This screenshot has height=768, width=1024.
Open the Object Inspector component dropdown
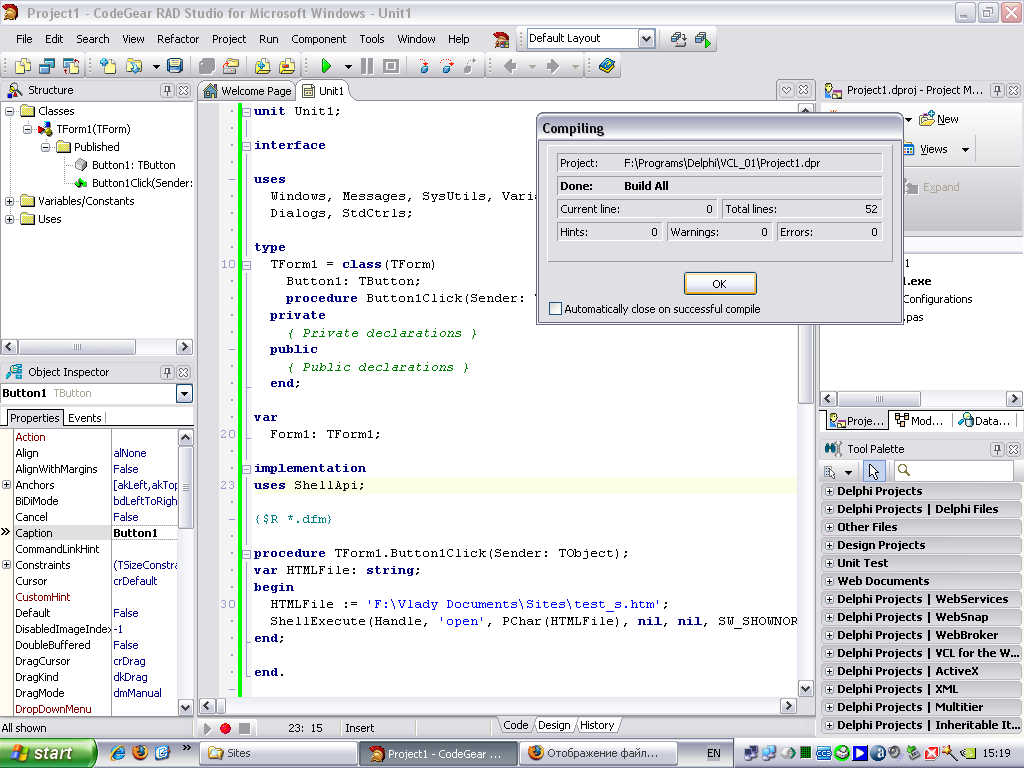pyautogui.click(x=184, y=394)
